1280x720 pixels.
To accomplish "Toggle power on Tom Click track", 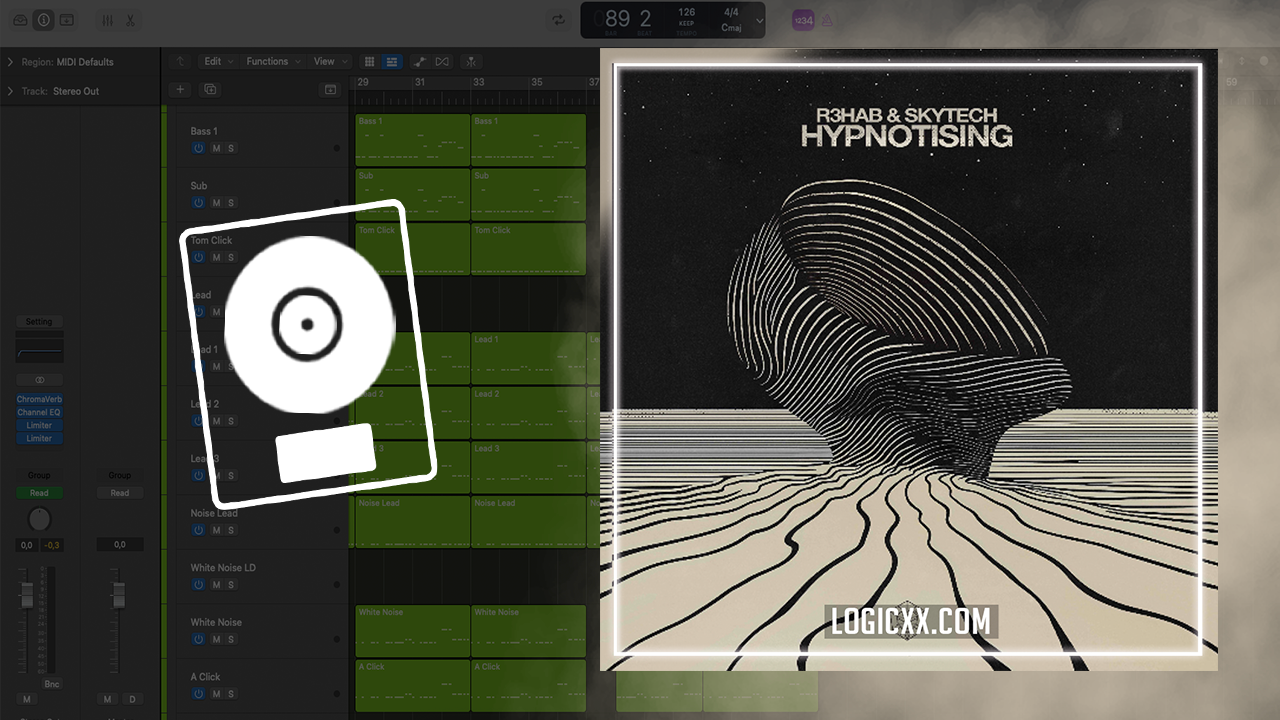I will 198,257.
